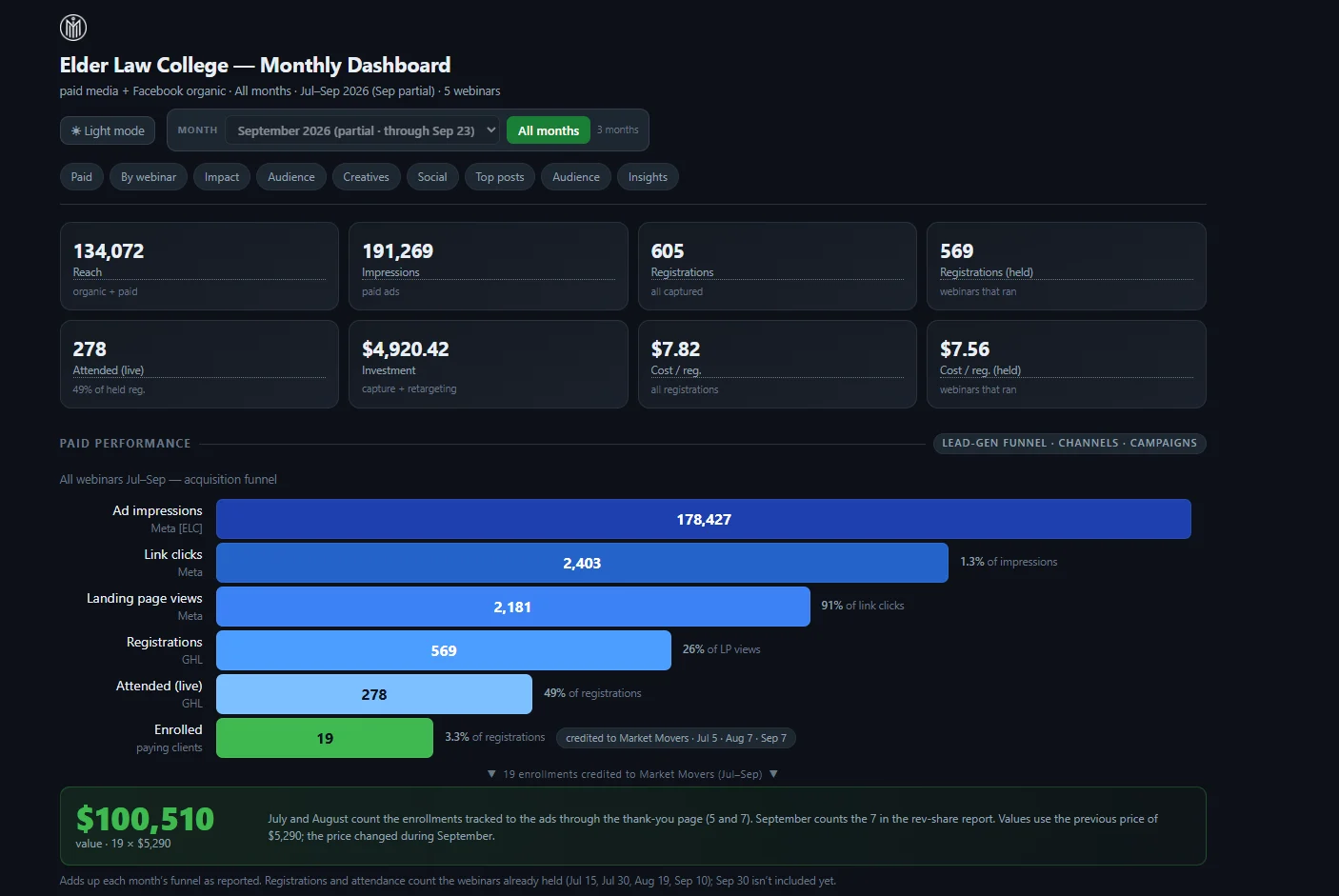This screenshot has height=896, width=1339.
Task: Click the 3 months label
Action: pos(618,130)
